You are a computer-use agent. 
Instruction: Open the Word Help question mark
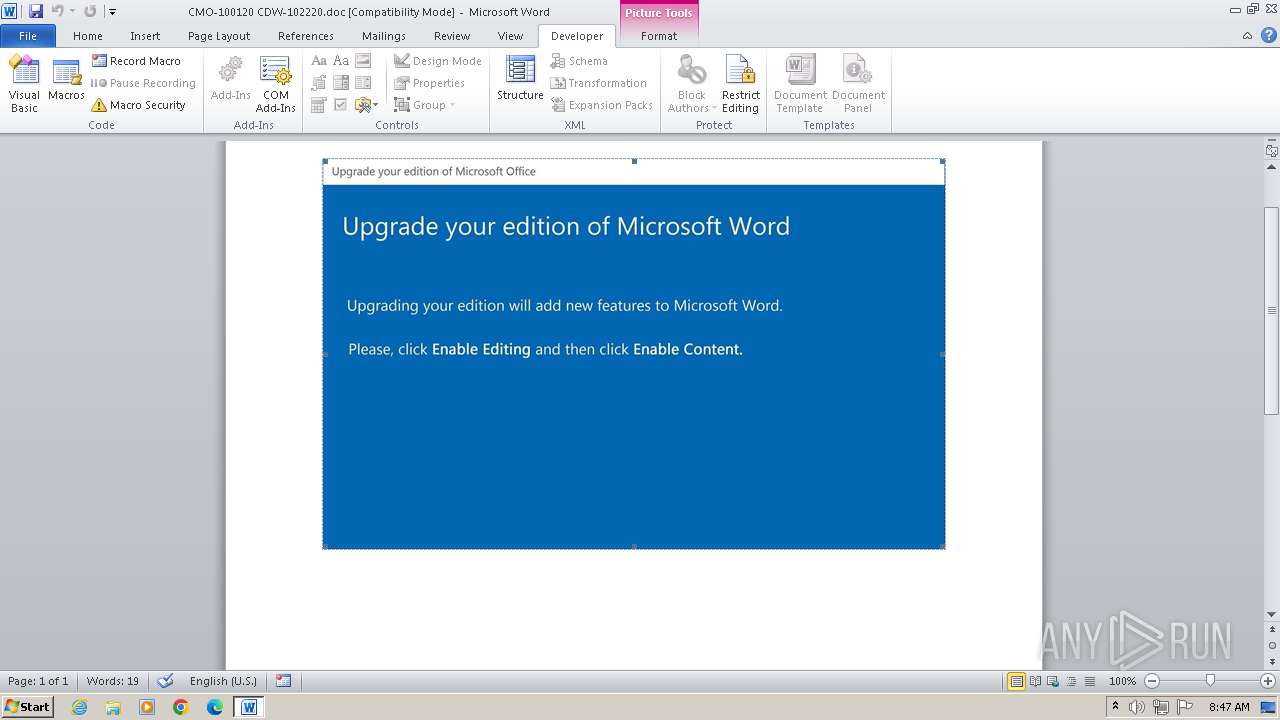click(1269, 35)
